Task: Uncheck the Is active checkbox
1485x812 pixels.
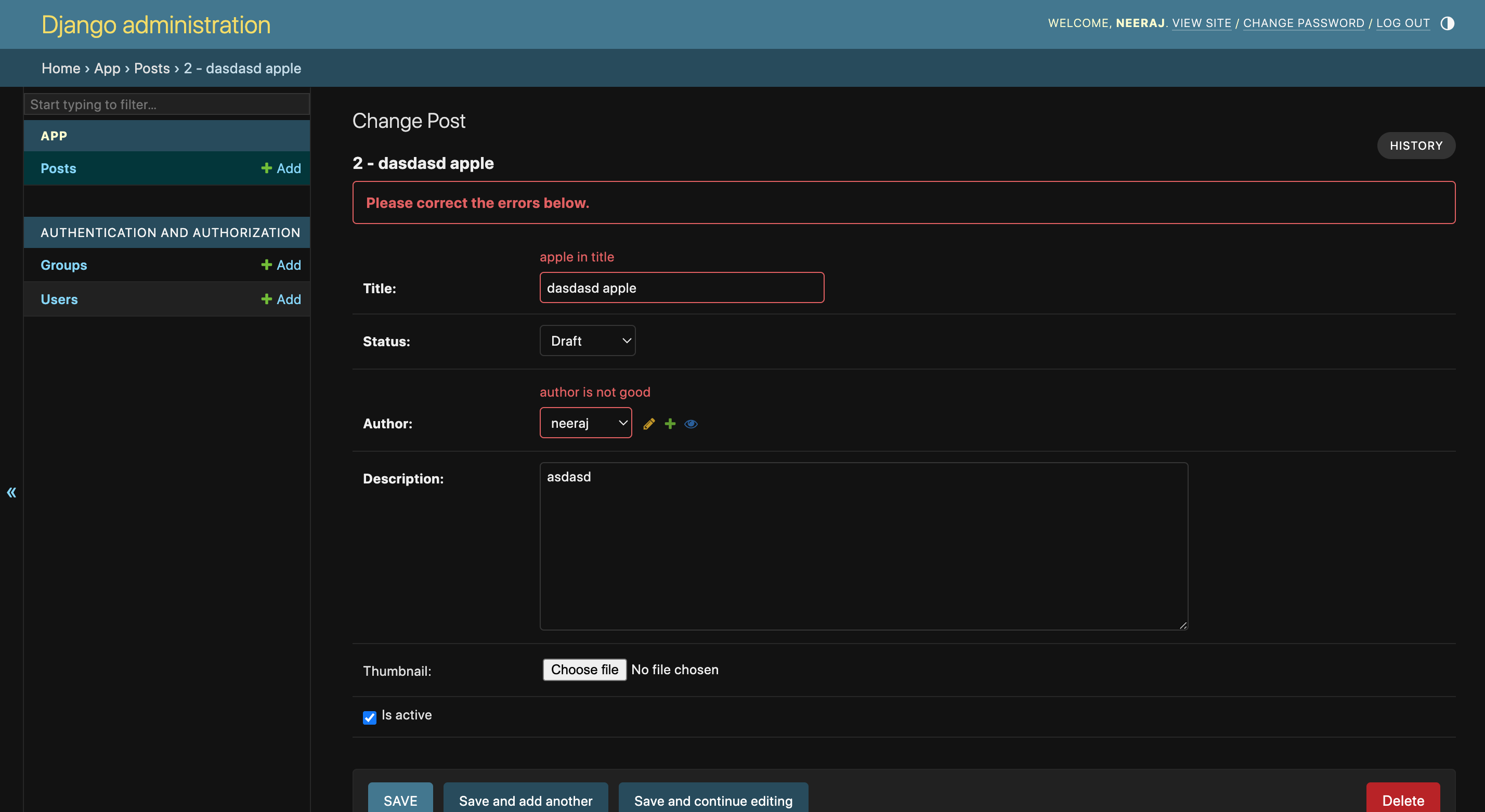Action: (x=370, y=717)
